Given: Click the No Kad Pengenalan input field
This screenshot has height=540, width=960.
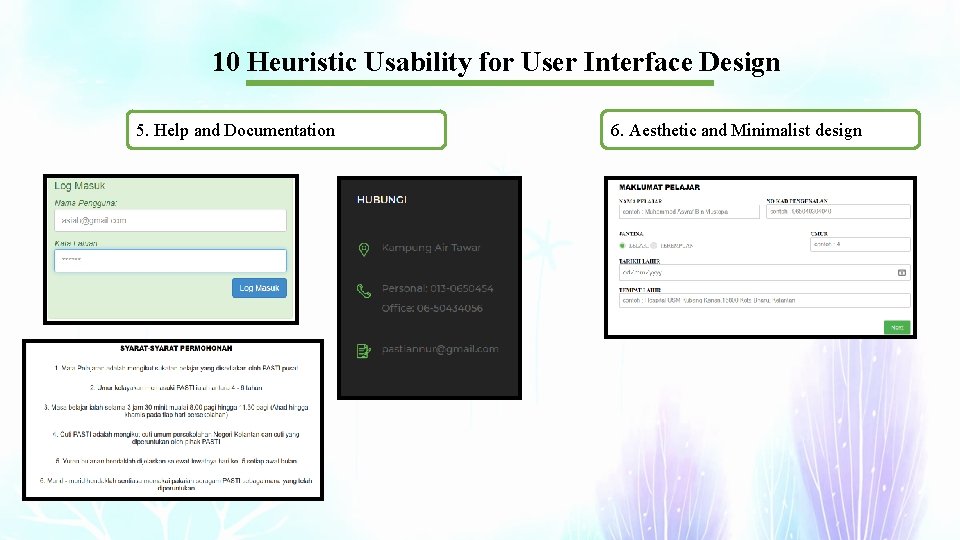Looking at the screenshot, I should pyautogui.click(x=838, y=211).
